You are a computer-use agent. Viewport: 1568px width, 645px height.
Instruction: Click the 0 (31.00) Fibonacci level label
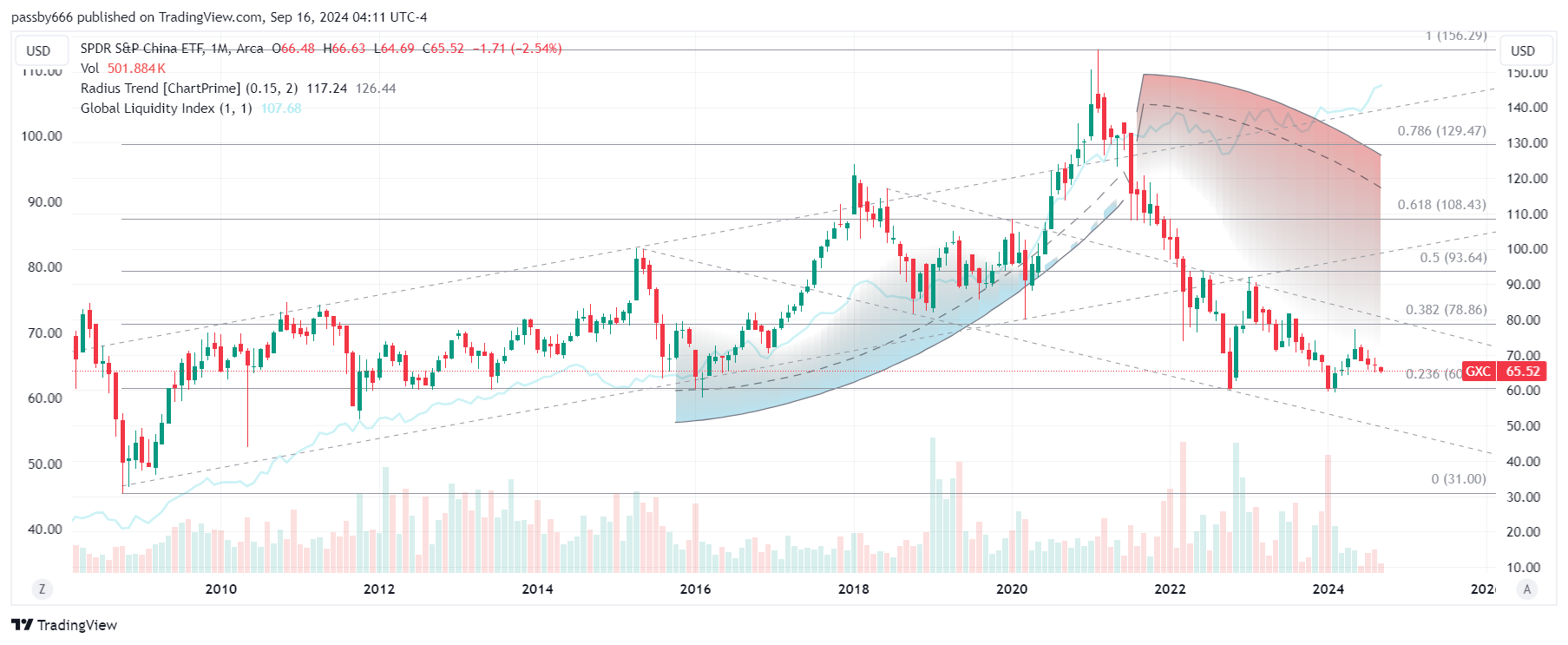point(1459,479)
